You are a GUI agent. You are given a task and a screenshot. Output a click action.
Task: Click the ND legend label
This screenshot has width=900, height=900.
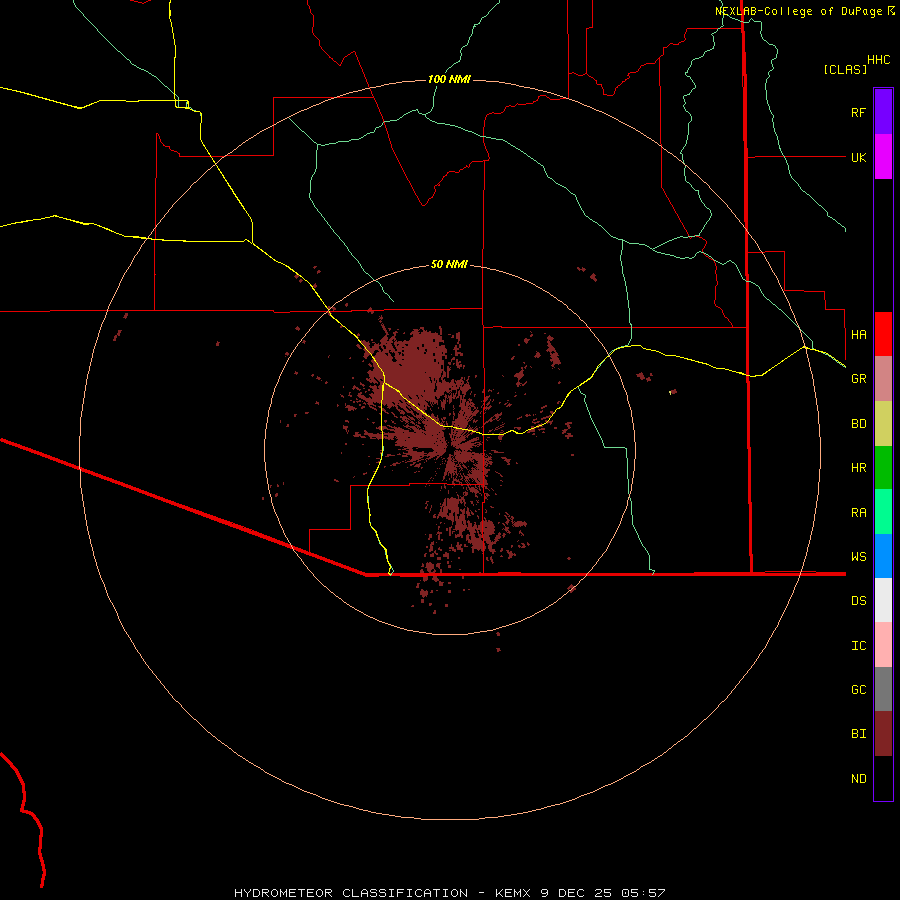[x=859, y=779]
